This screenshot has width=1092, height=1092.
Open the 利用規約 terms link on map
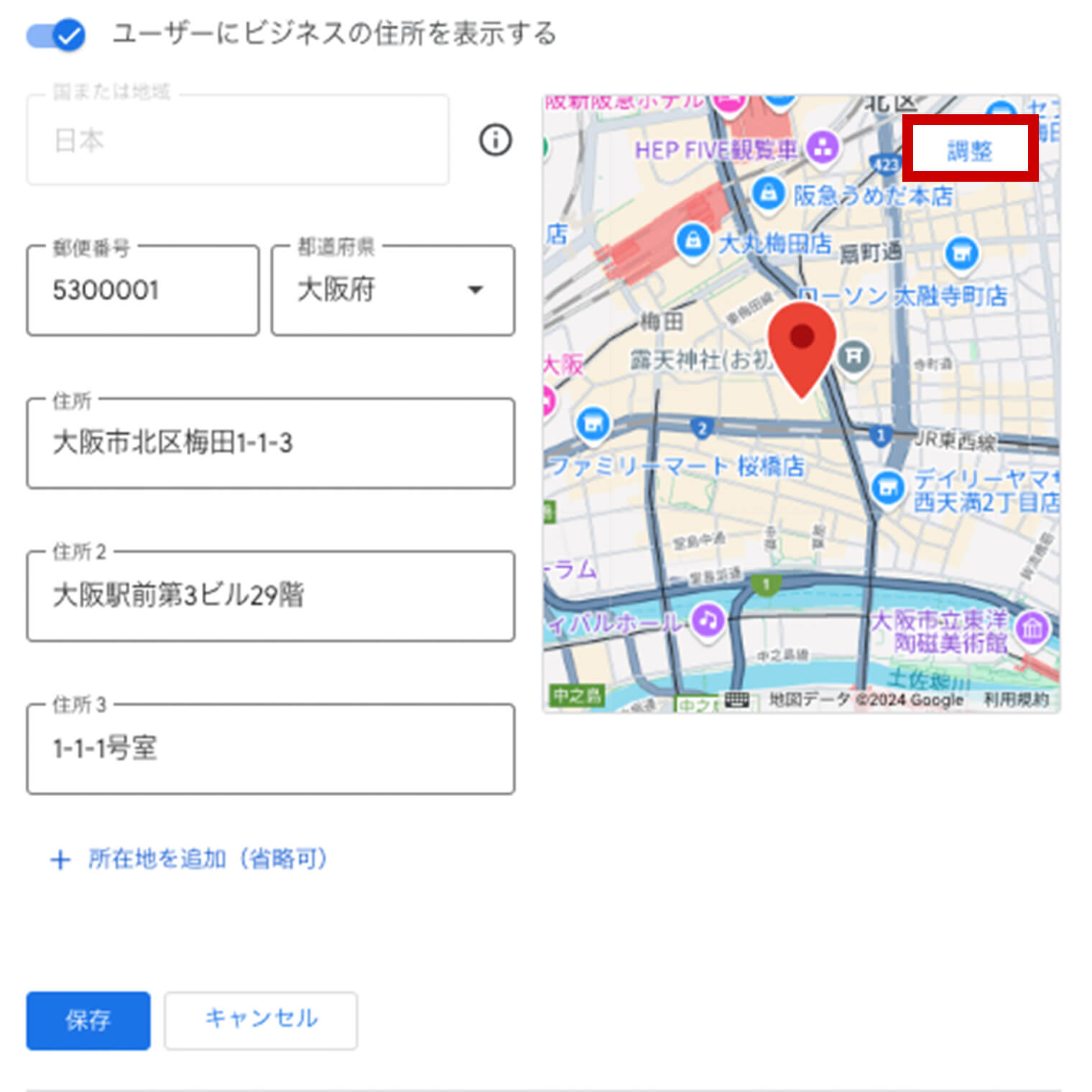[x=1016, y=700]
